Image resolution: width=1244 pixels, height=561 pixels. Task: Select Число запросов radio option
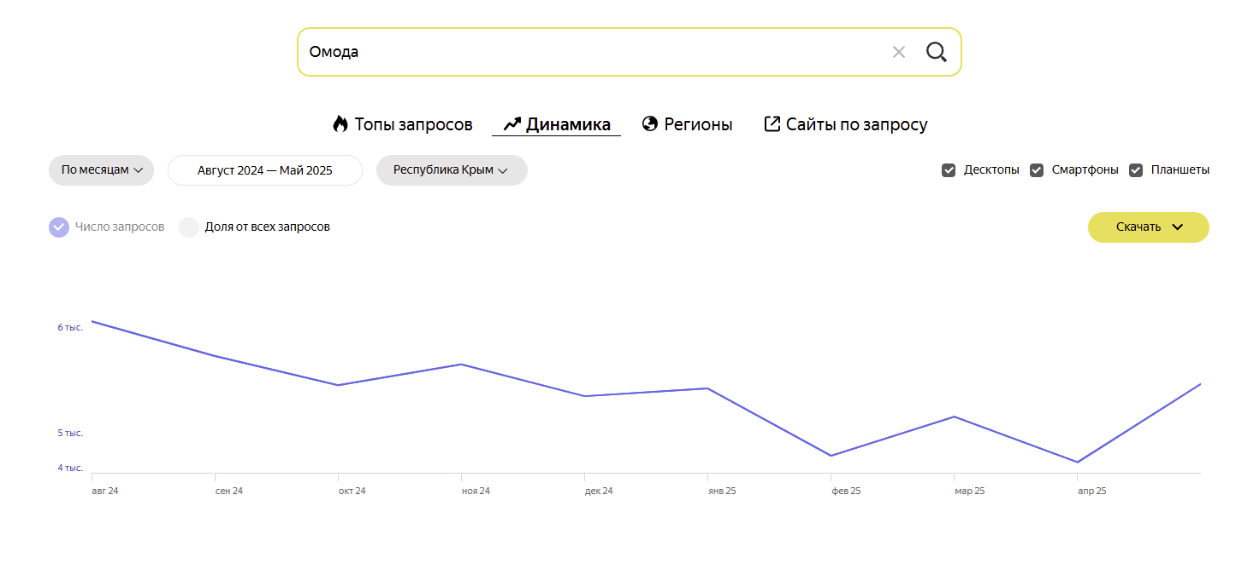tap(59, 227)
